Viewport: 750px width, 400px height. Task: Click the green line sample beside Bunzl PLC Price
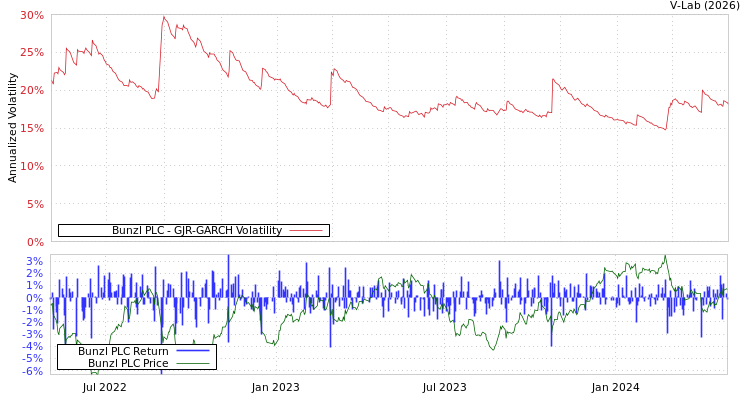click(x=192, y=363)
